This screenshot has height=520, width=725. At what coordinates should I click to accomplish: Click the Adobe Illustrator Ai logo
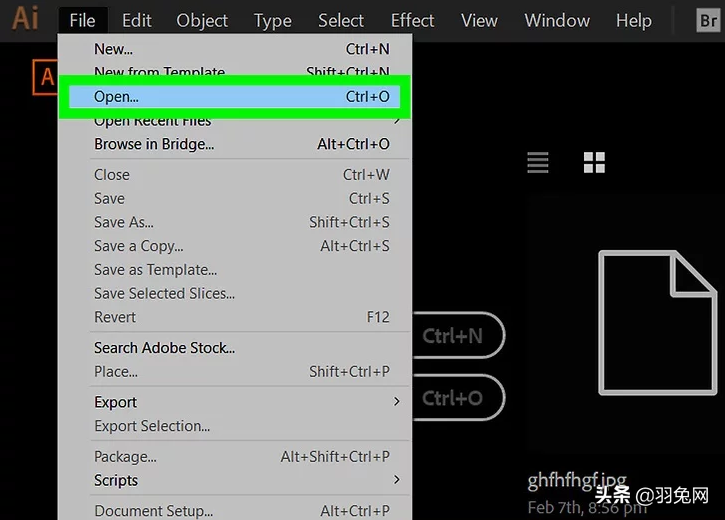25,18
